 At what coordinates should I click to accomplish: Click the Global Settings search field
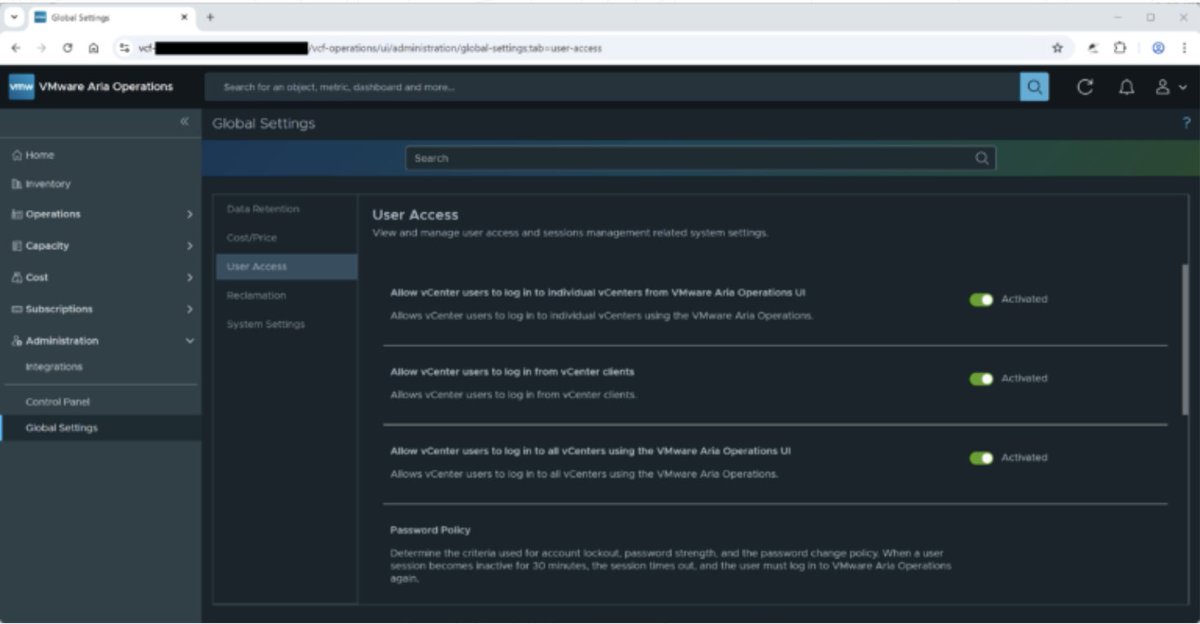pos(700,158)
